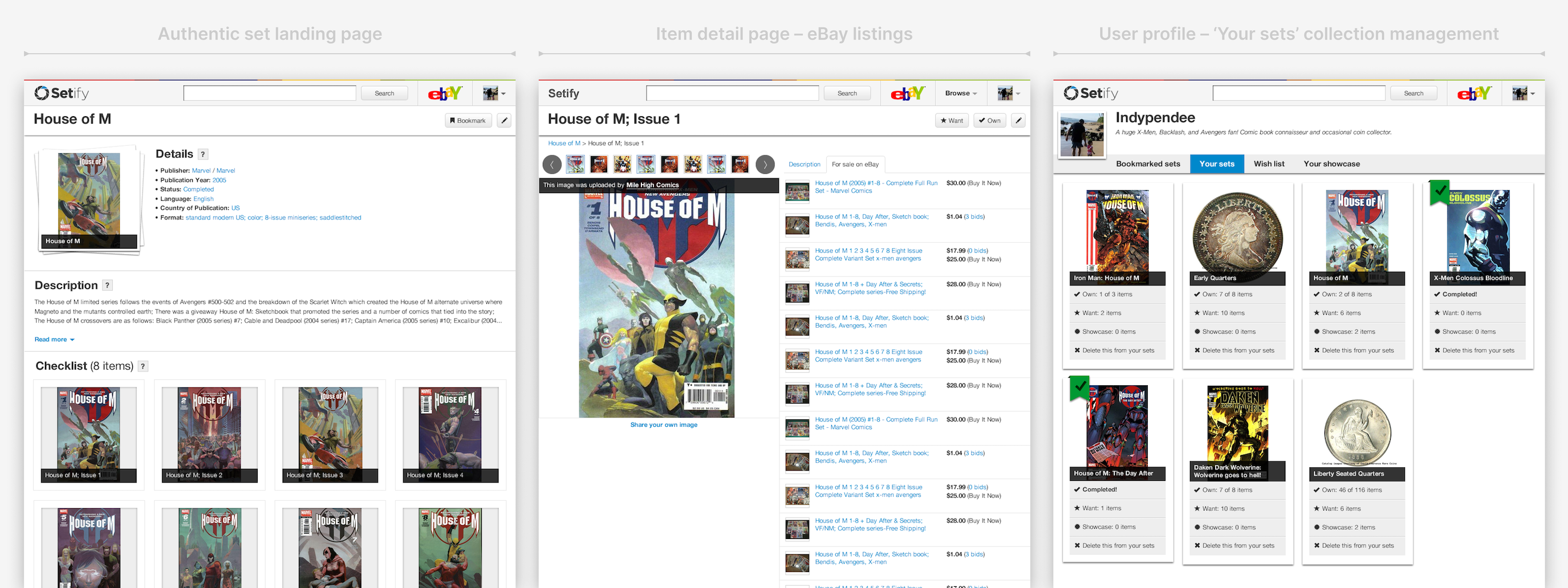This screenshot has width=1568, height=588.
Task: Click the search field on the landing page panel
Action: (270, 93)
